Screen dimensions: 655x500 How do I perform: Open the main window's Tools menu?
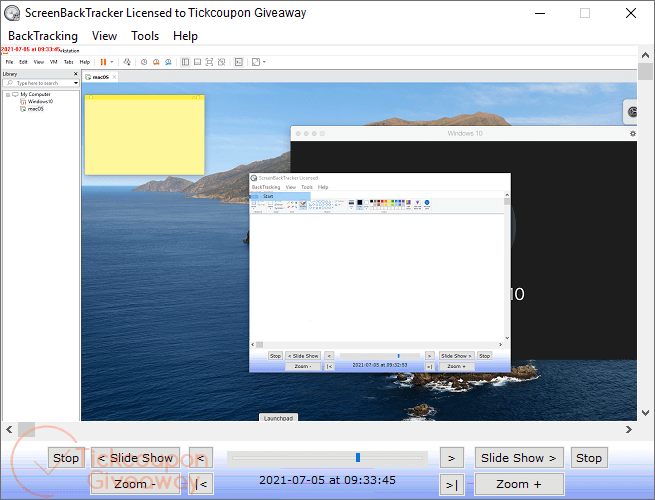point(145,36)
